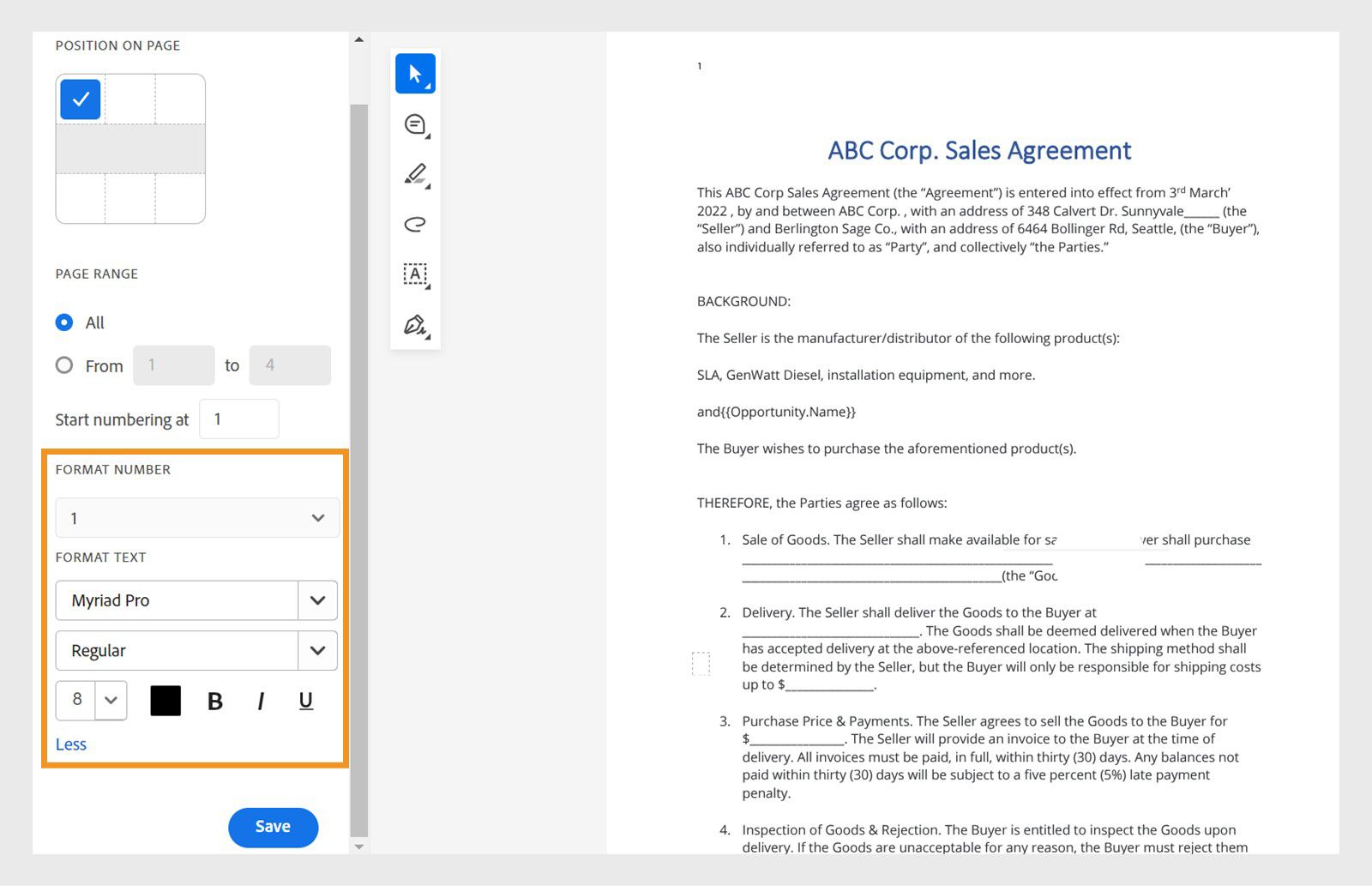The height and width of the screenshot is (886, 1372).
Task: Open the Add Comment tool
Action: coord(415,124)
